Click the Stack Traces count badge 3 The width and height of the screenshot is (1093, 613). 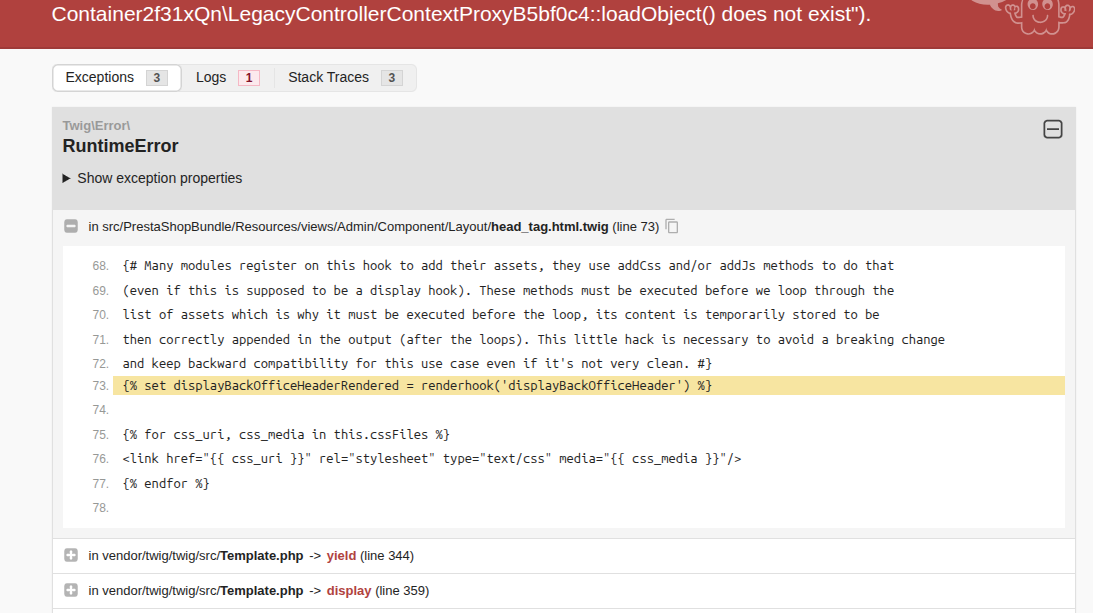(392, 78)
